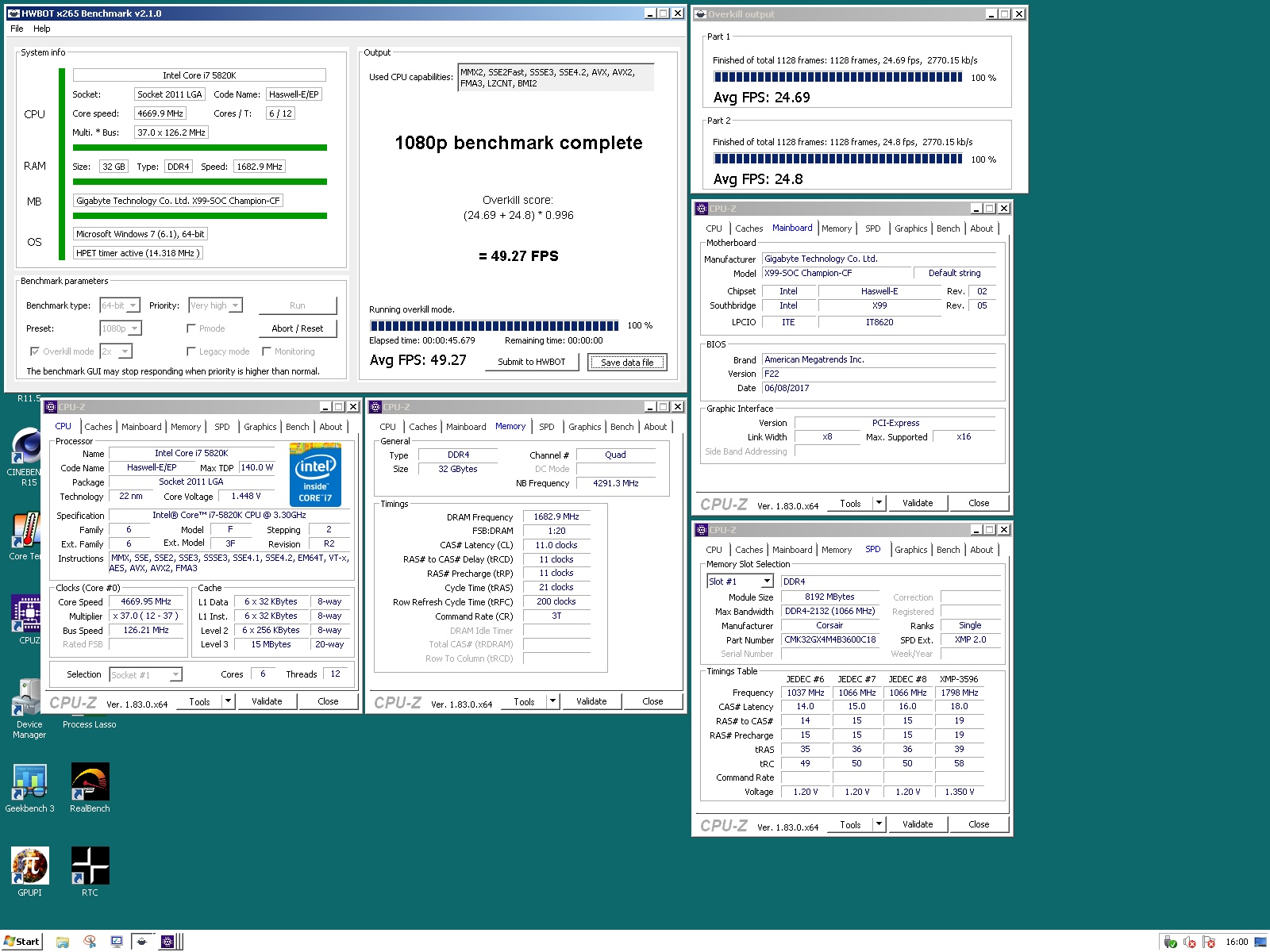Click Validate in CPU-Z Processor window
Screen dimensions: 1270x952
[x=267, y=701]
